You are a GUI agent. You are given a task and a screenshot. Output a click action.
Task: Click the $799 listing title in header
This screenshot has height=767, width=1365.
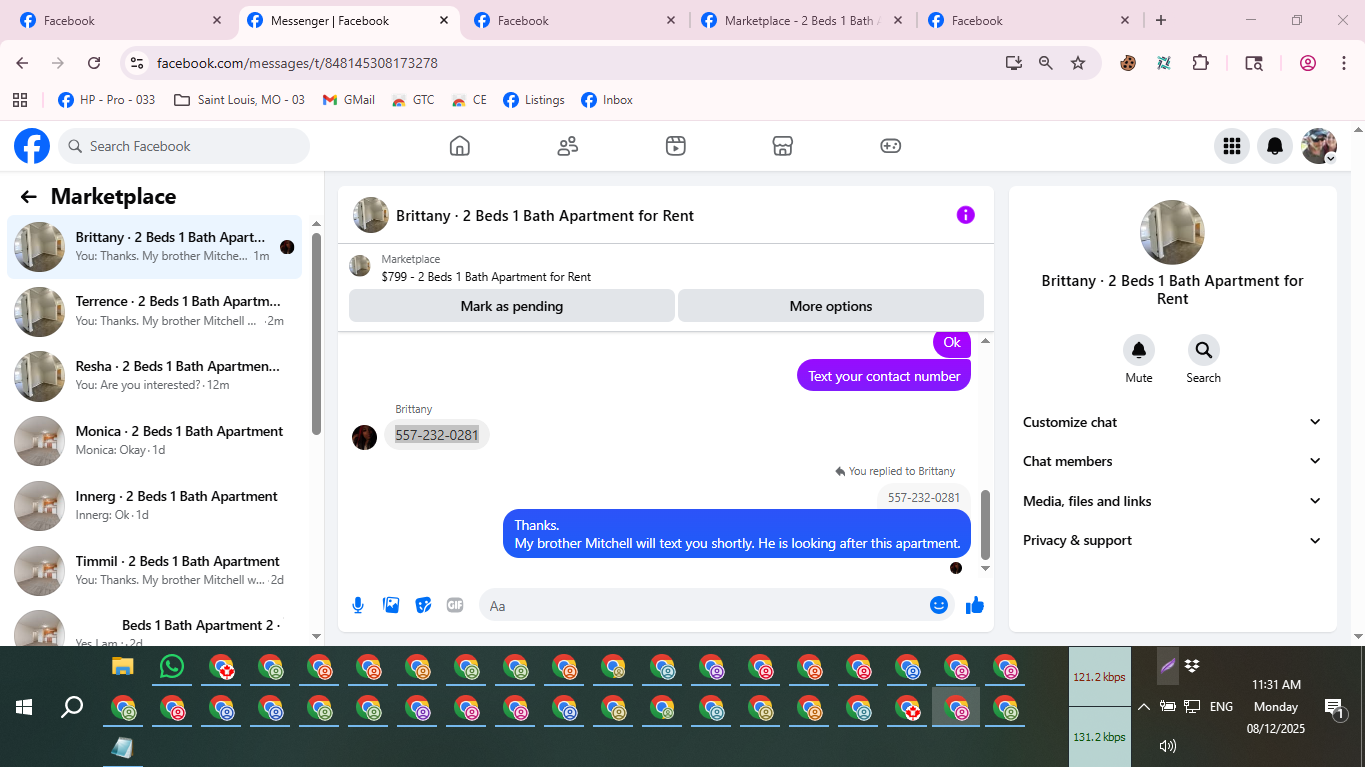[x=486, y=277]
